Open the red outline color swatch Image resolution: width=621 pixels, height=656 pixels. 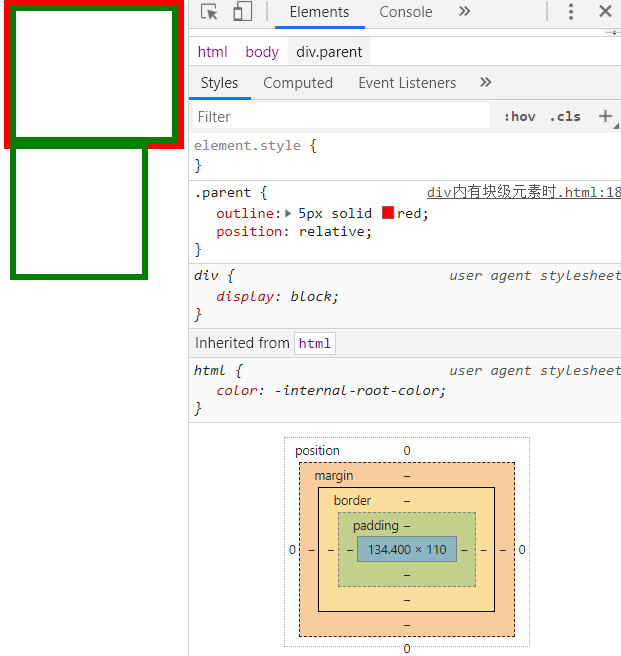click(388, 213)
